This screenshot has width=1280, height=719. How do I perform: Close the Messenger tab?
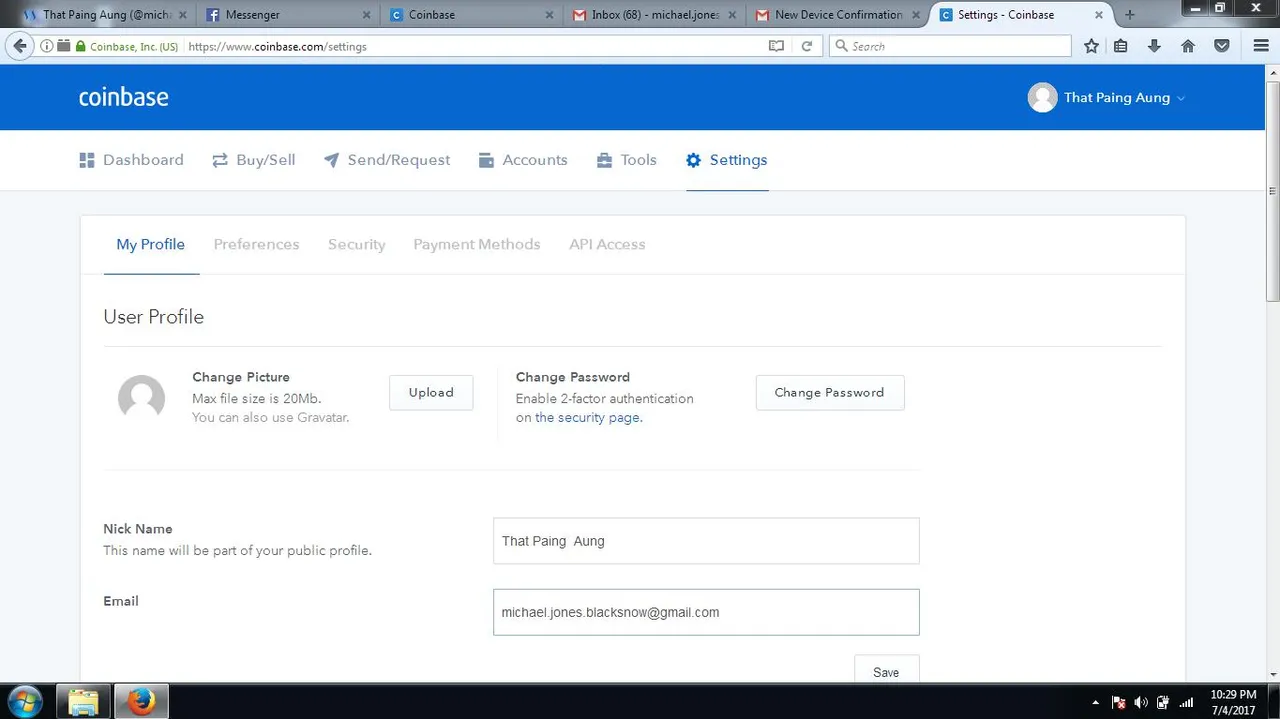pyautogui.click(x=366, y=15)
